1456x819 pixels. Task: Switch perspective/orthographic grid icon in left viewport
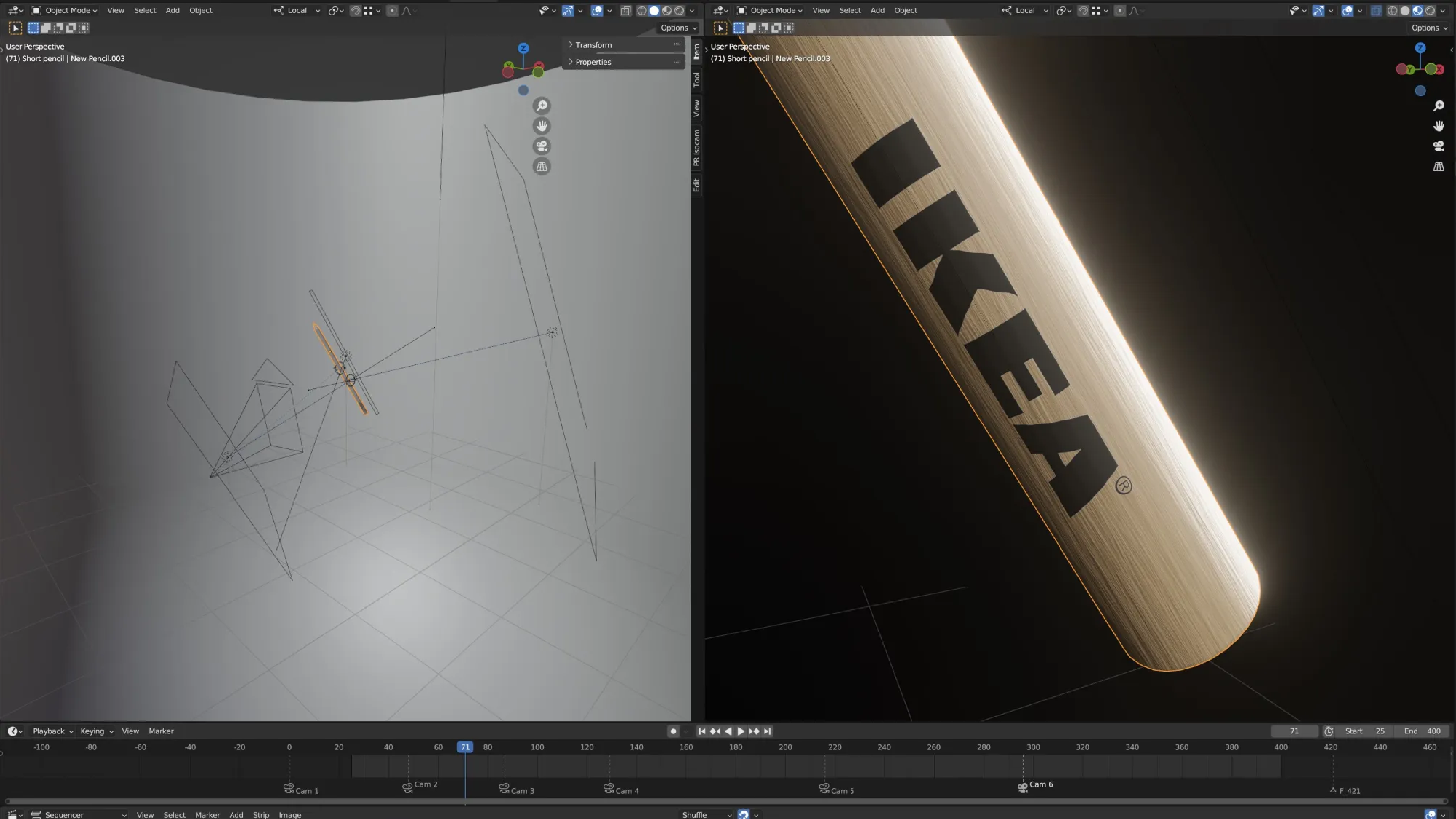coord(542,167)
